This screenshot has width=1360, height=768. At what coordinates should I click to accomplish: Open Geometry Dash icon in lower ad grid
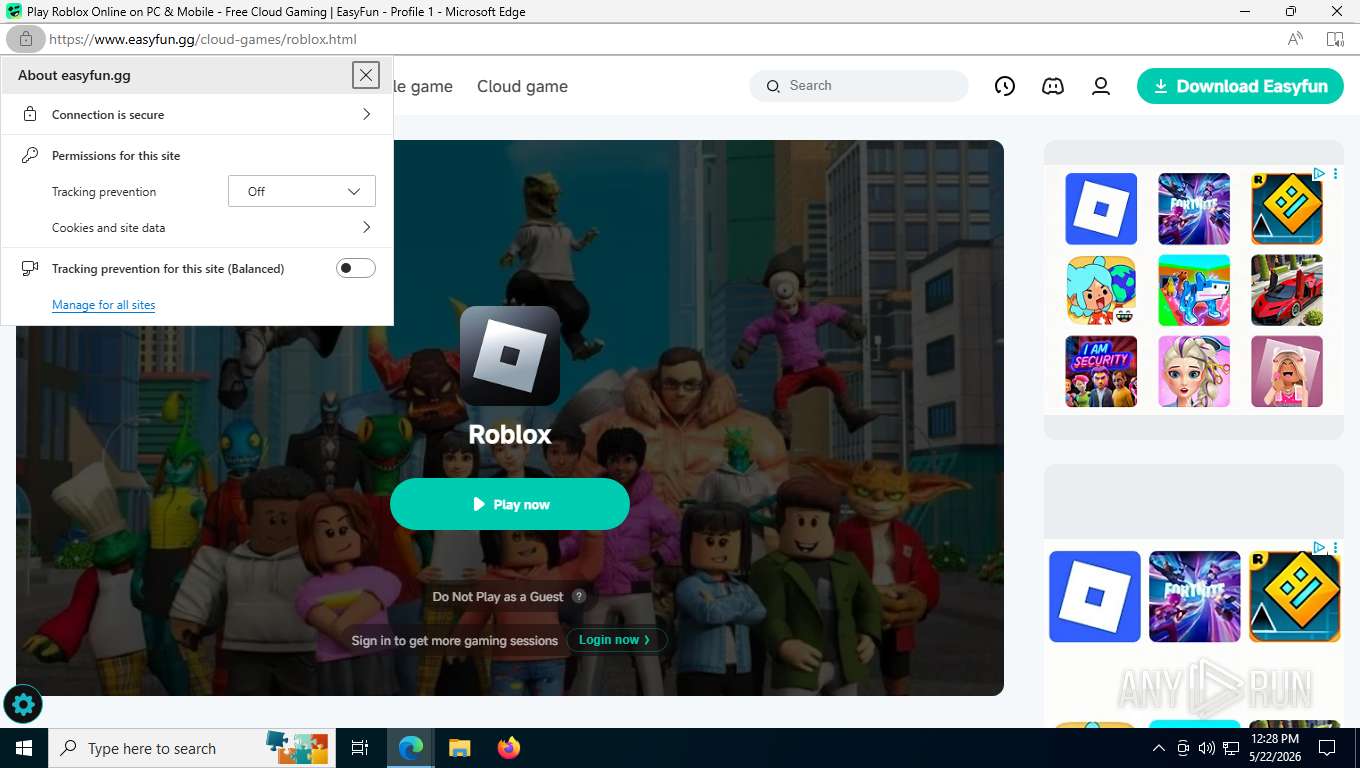coord(1294,597)
